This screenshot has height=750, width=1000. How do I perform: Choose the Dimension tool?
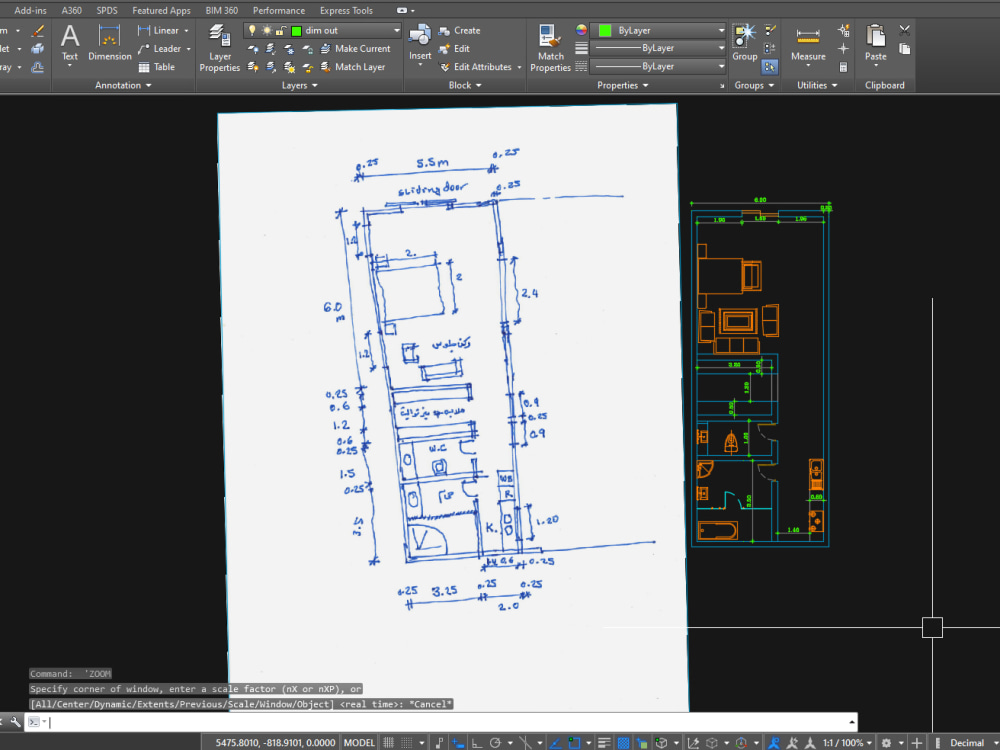[x=110, y=43]
